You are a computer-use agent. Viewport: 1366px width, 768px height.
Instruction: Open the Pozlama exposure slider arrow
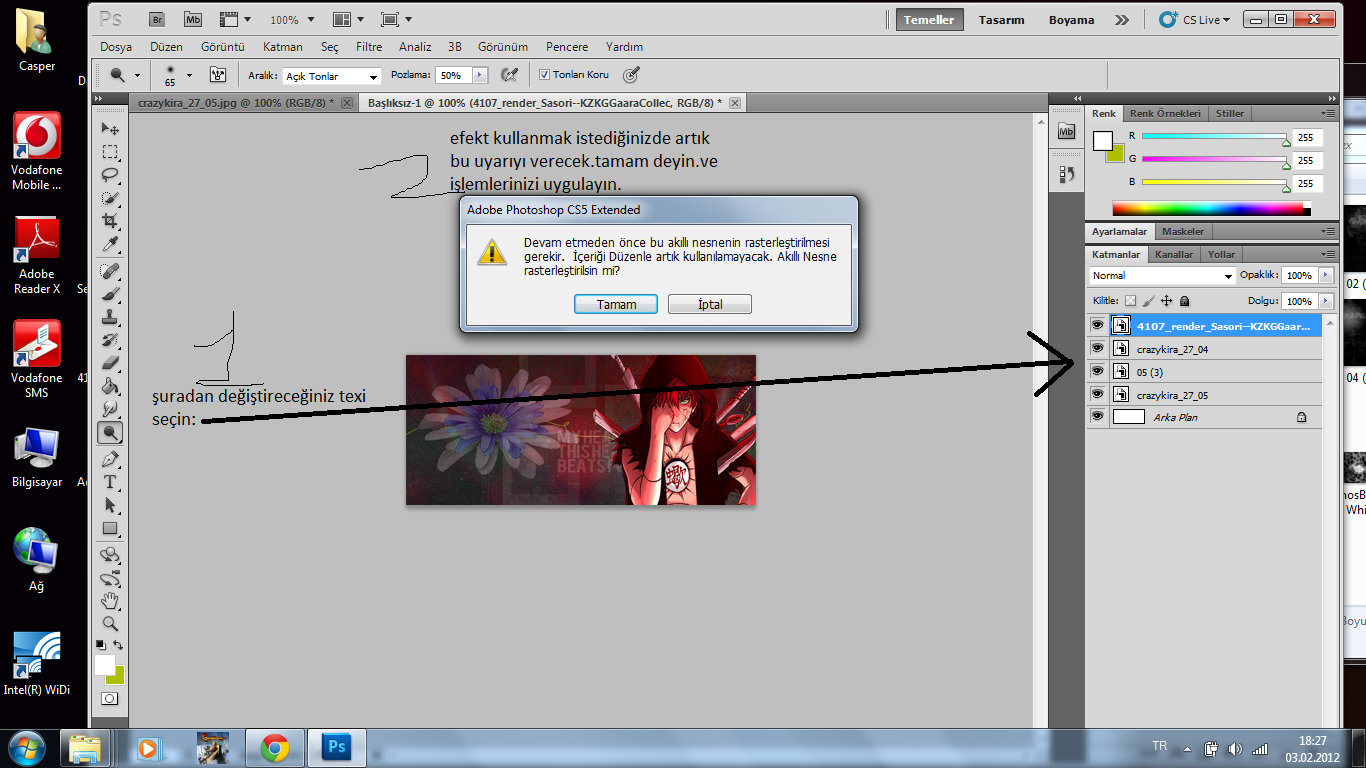coord(480,75)
